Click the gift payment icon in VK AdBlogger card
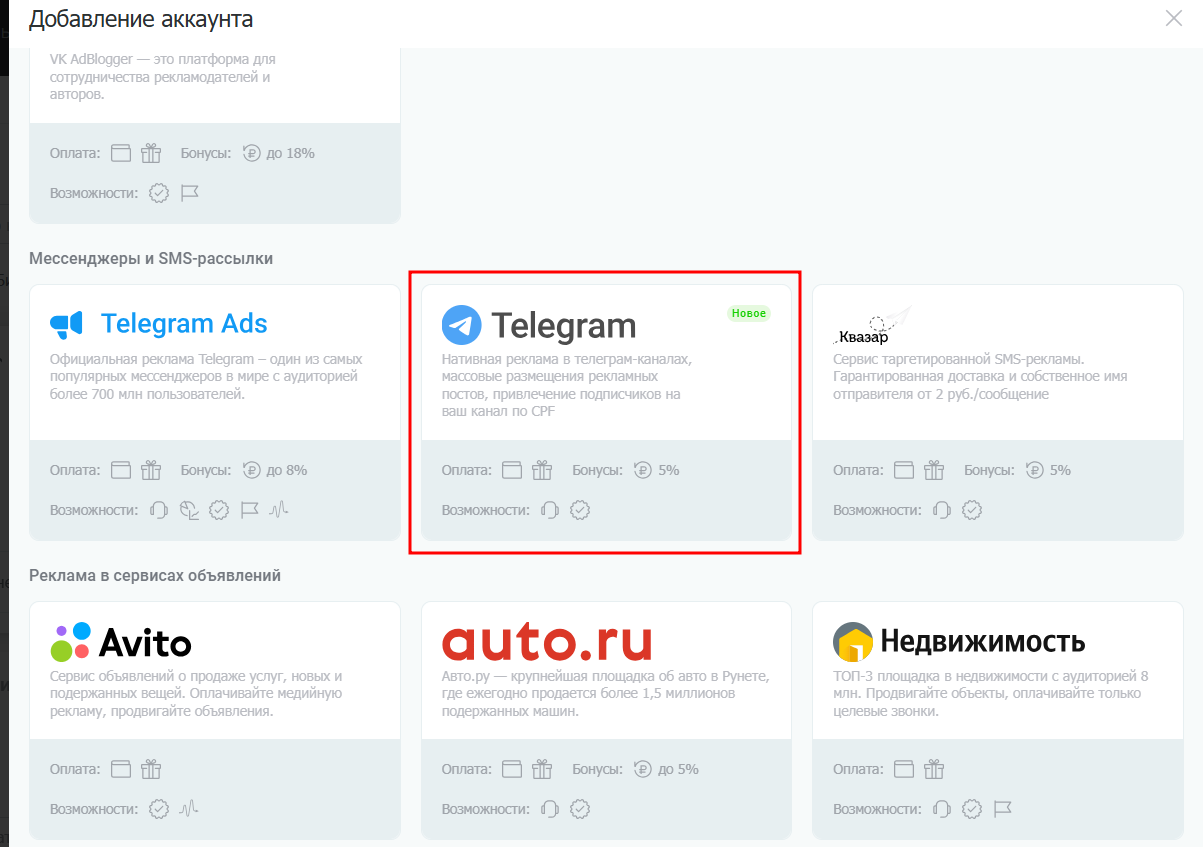The height and width of the screenshot is (847, 1203). point(151,153)
